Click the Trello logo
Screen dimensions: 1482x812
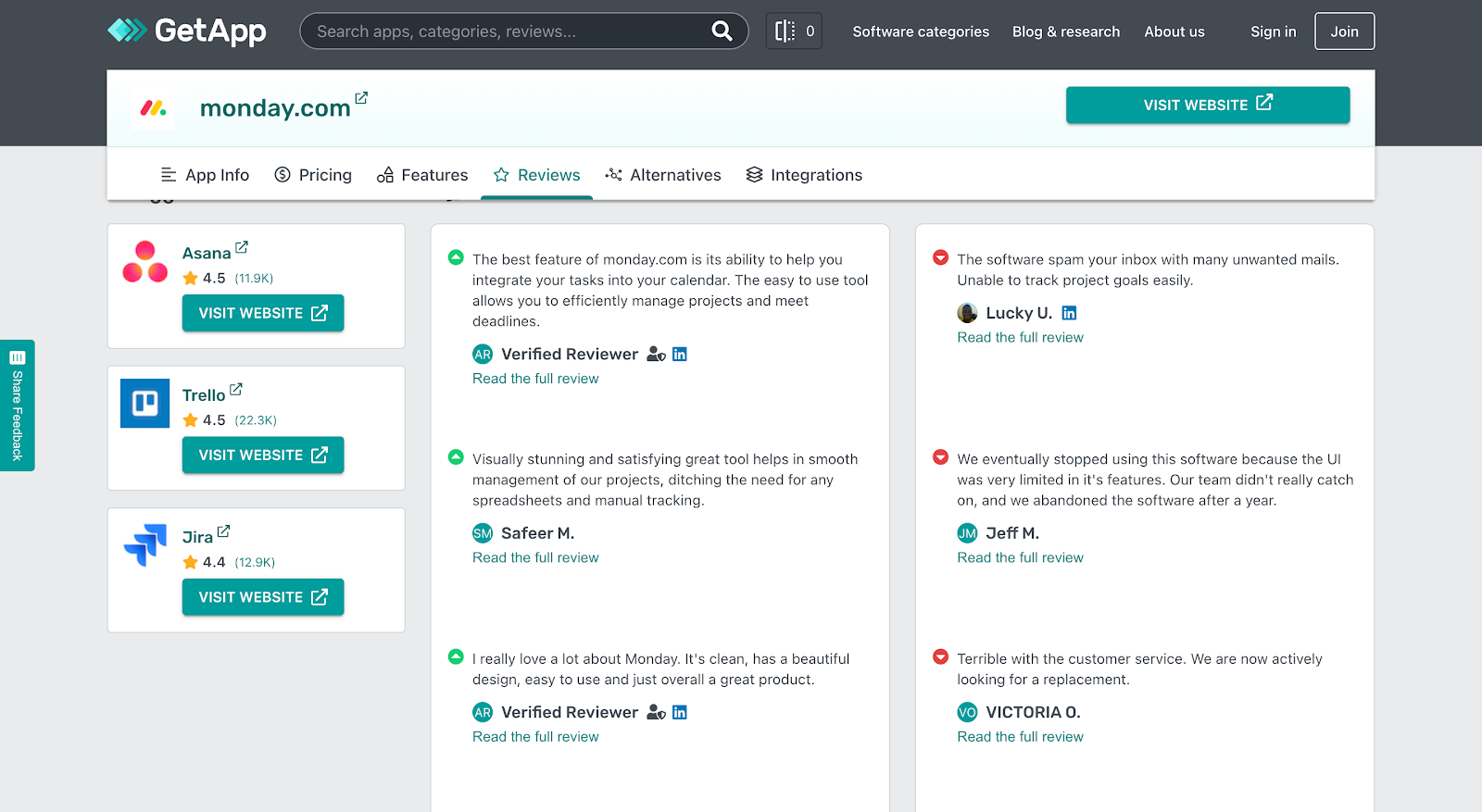click(145, 403)
